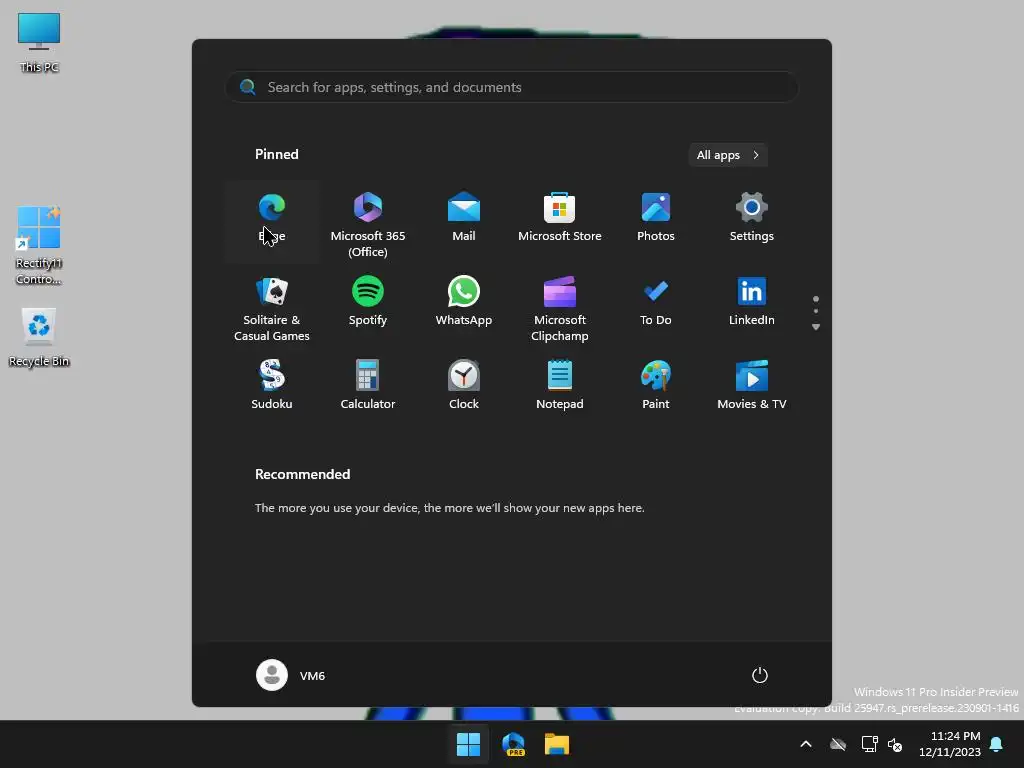Open Spotify
1024x768 pixels.
(368, 306)
